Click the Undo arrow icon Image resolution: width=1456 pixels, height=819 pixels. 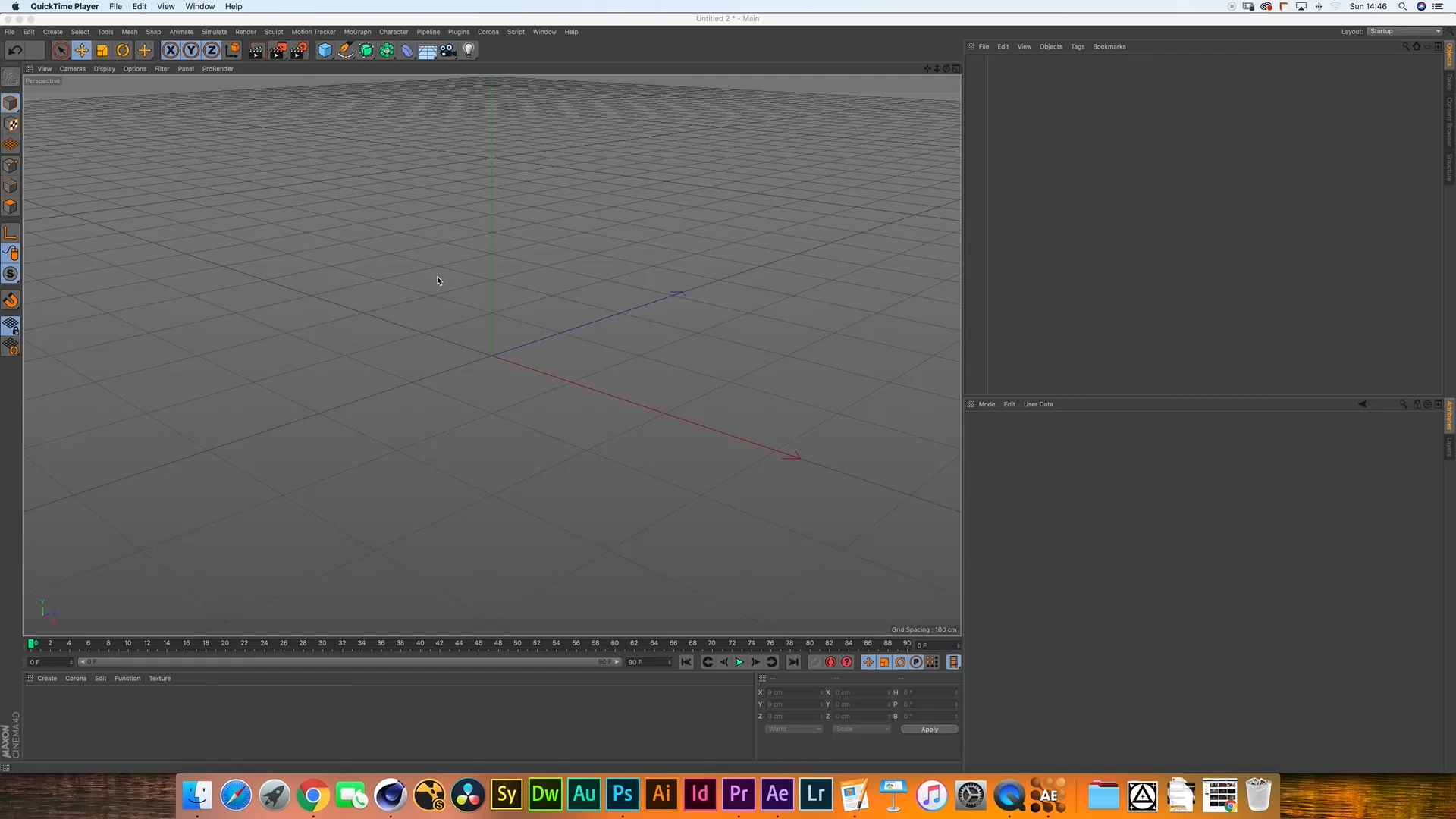14,51
